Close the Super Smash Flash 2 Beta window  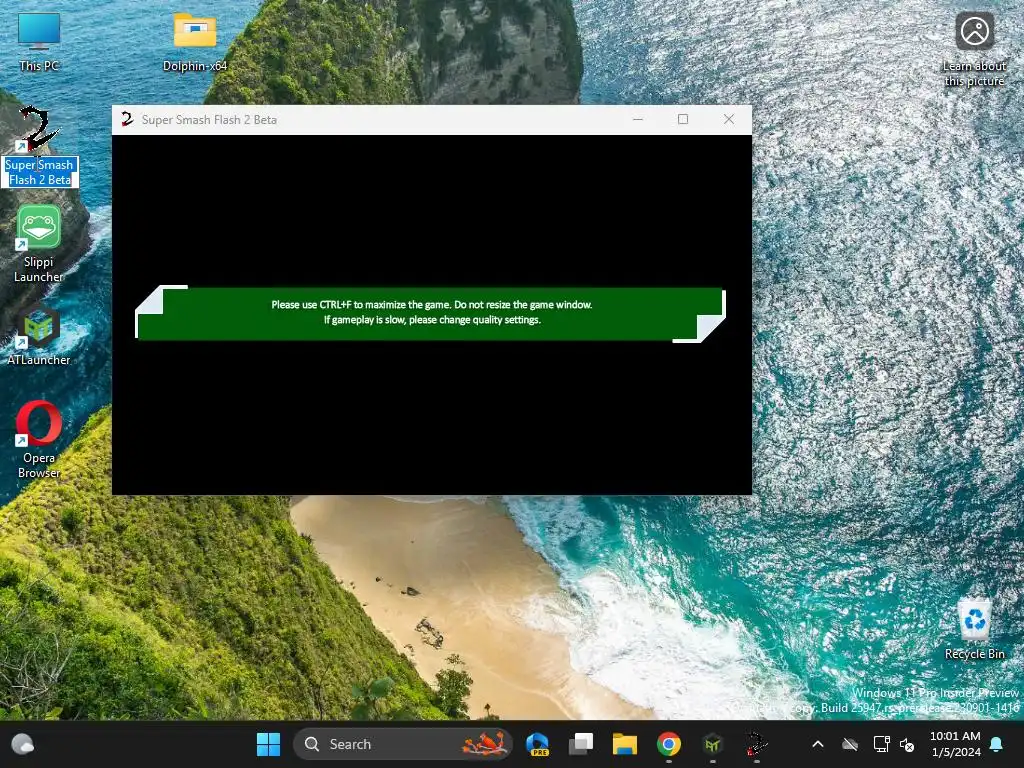click(x=729, y=120)
